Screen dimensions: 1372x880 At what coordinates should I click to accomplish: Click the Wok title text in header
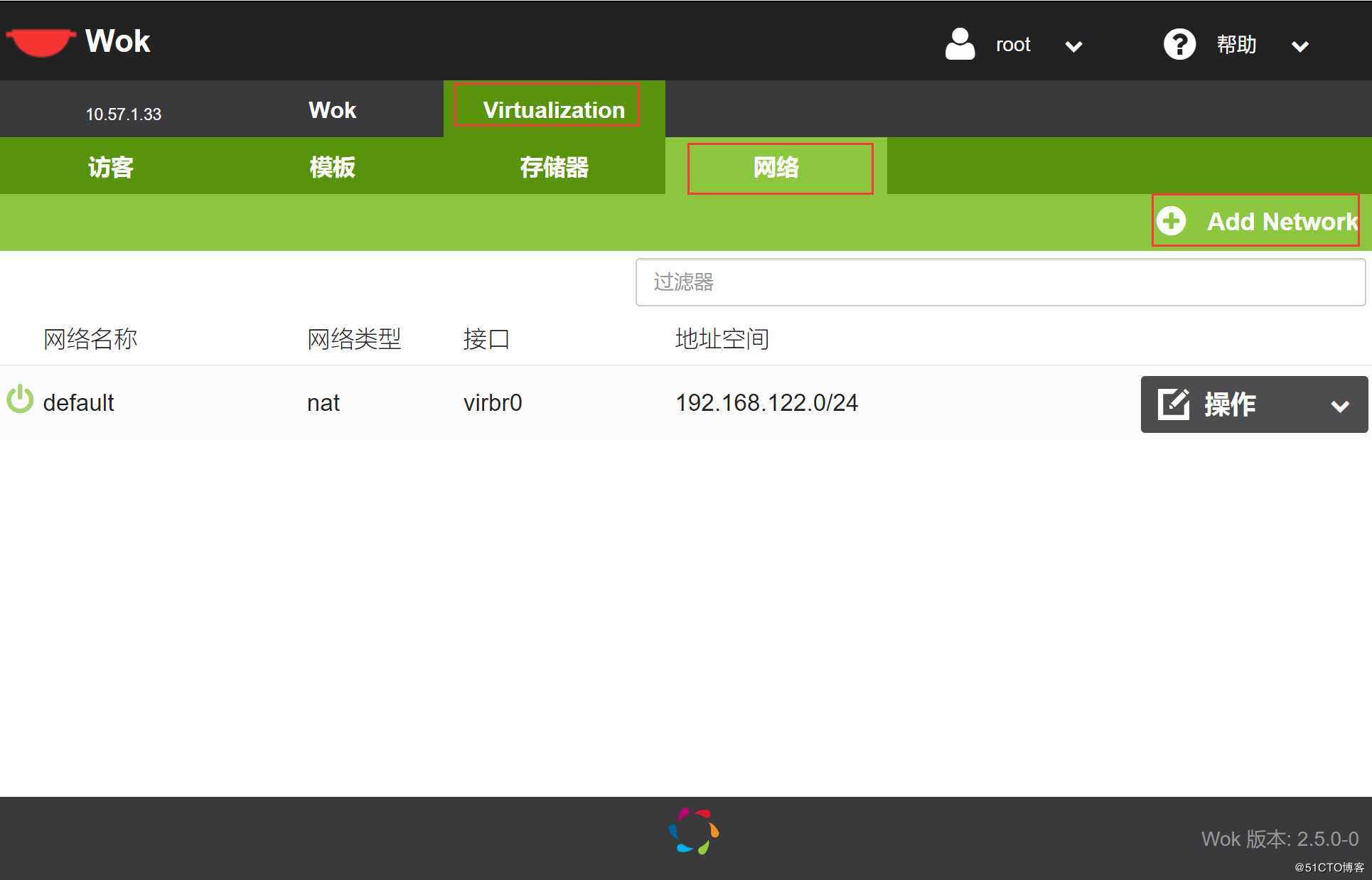pyautogui.click(x=118, y=41)
